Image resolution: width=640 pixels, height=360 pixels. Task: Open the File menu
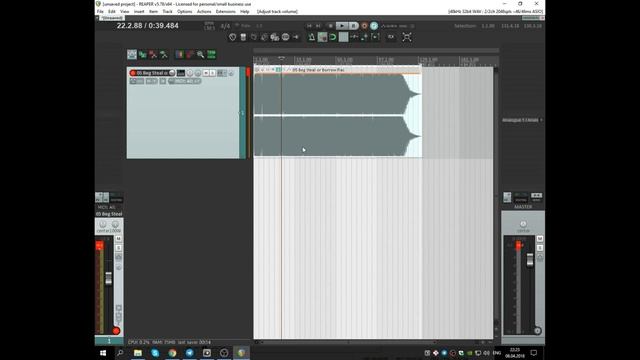[100, 11]
